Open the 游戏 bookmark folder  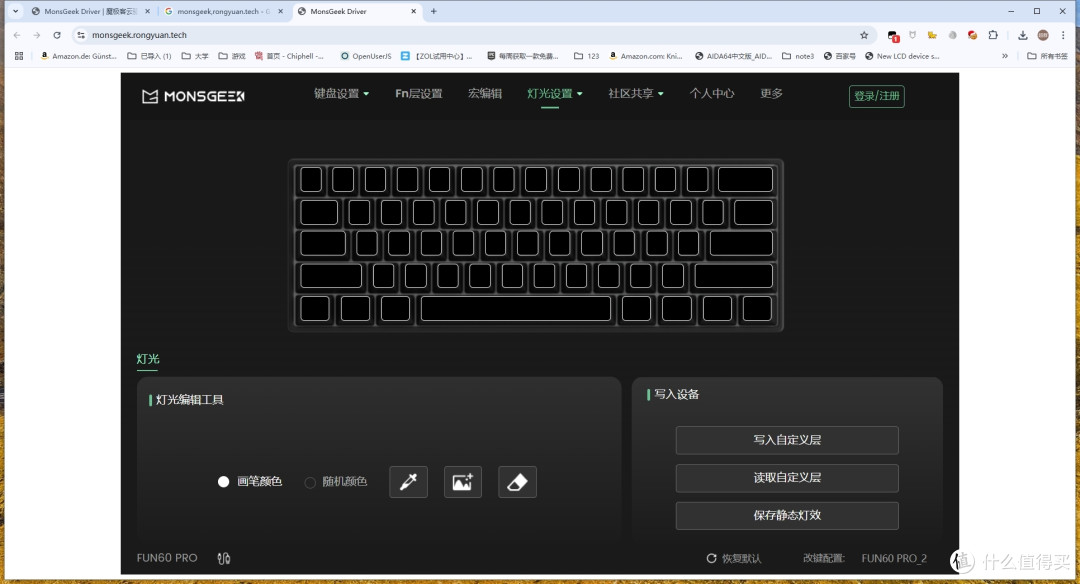232,56
